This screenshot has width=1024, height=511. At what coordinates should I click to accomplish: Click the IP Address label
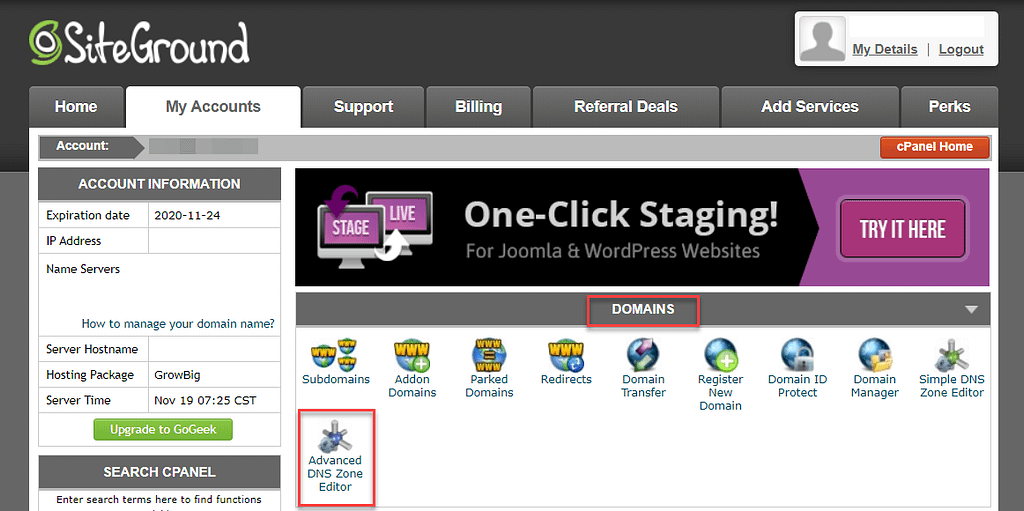(74, 240)
